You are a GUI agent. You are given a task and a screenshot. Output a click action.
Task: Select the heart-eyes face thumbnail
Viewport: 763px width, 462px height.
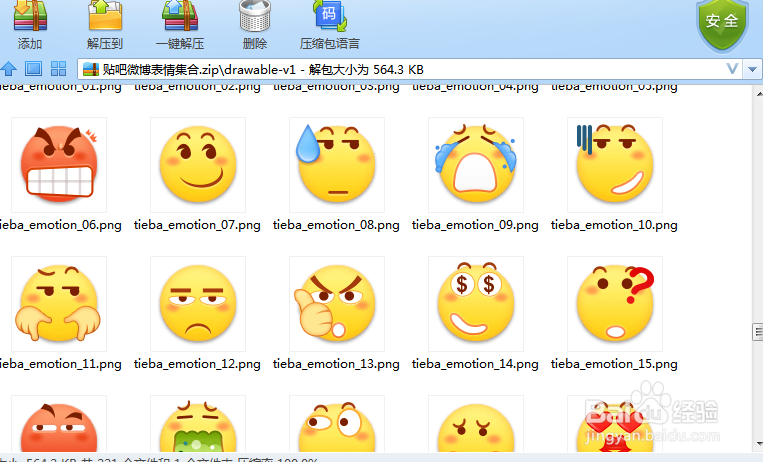pos(615,424)
